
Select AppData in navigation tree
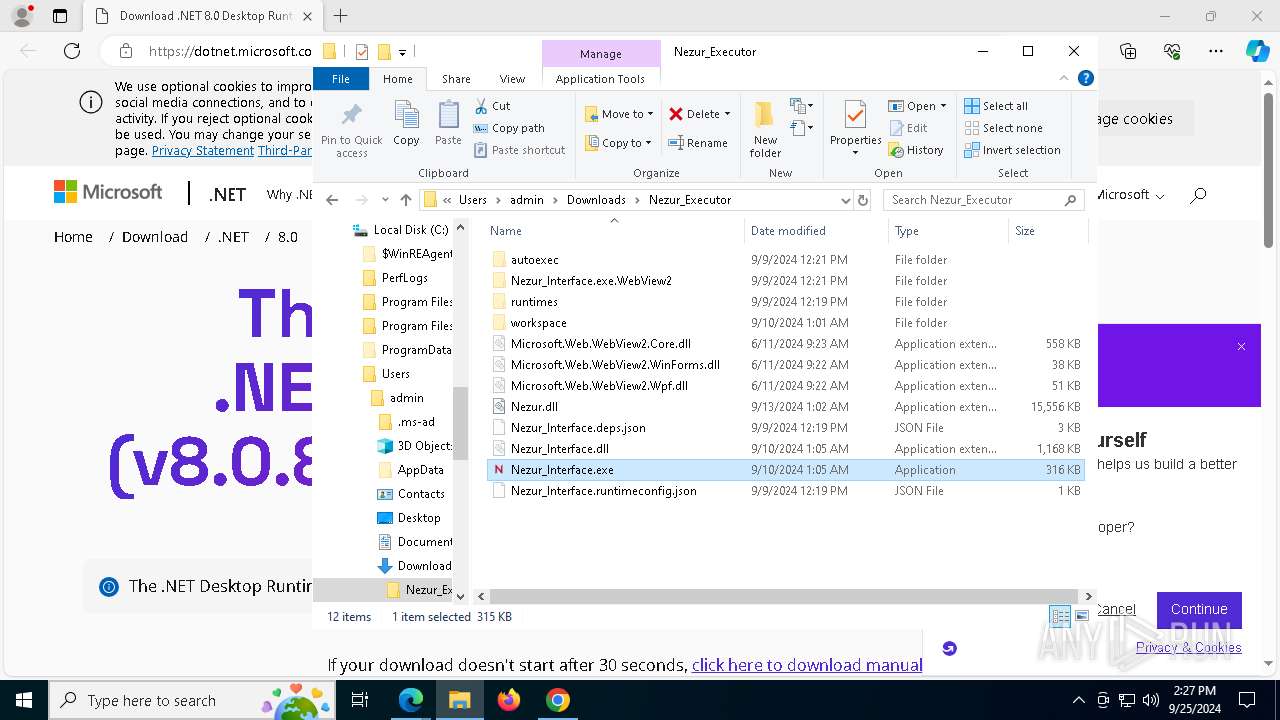tap(420, 470)
